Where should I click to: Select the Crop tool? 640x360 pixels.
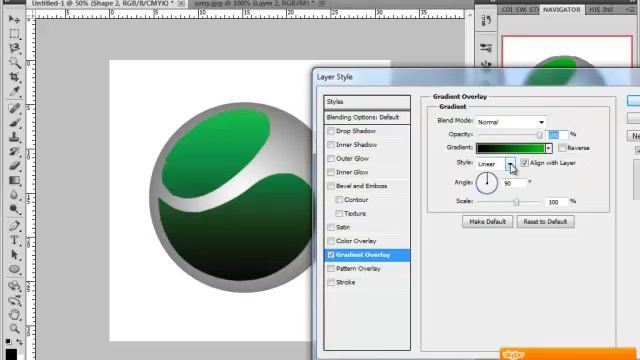14,77
